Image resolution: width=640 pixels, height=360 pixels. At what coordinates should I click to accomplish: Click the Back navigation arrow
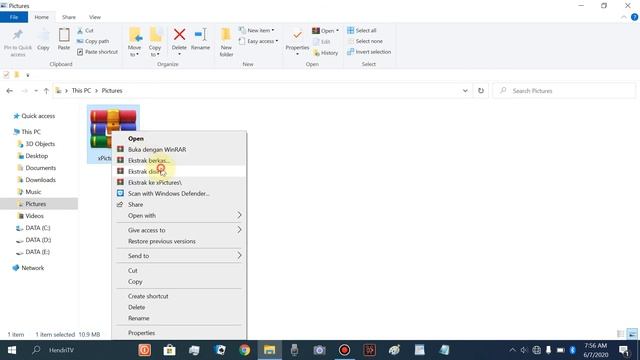[9, 91]
